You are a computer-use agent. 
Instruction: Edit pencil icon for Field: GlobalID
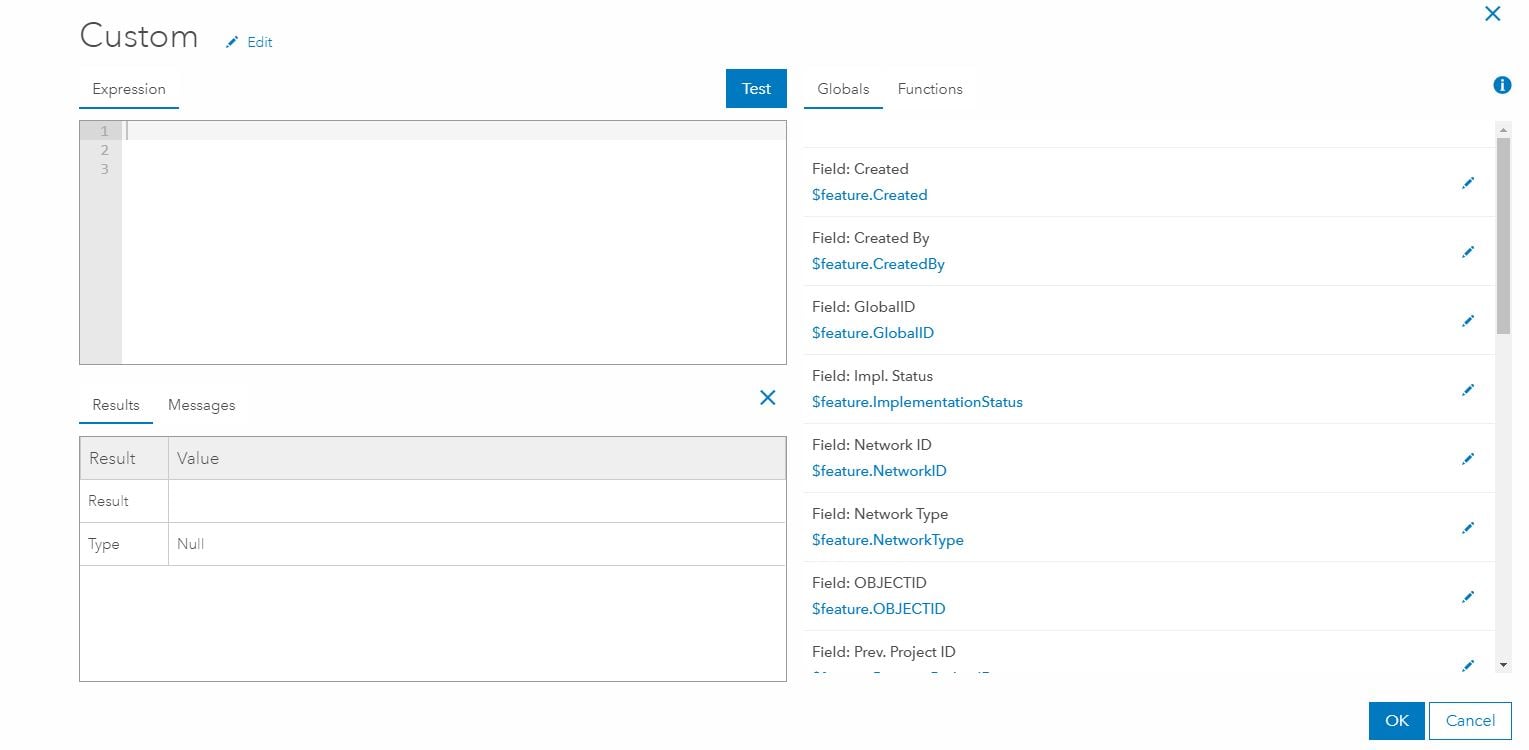click(x=1468, y=321)
